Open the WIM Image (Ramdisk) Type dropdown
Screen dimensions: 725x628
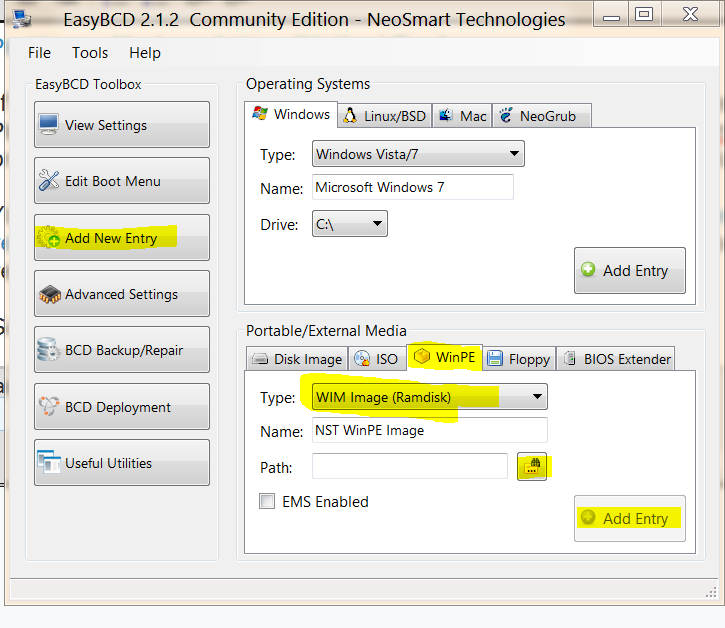click(430, 396)
